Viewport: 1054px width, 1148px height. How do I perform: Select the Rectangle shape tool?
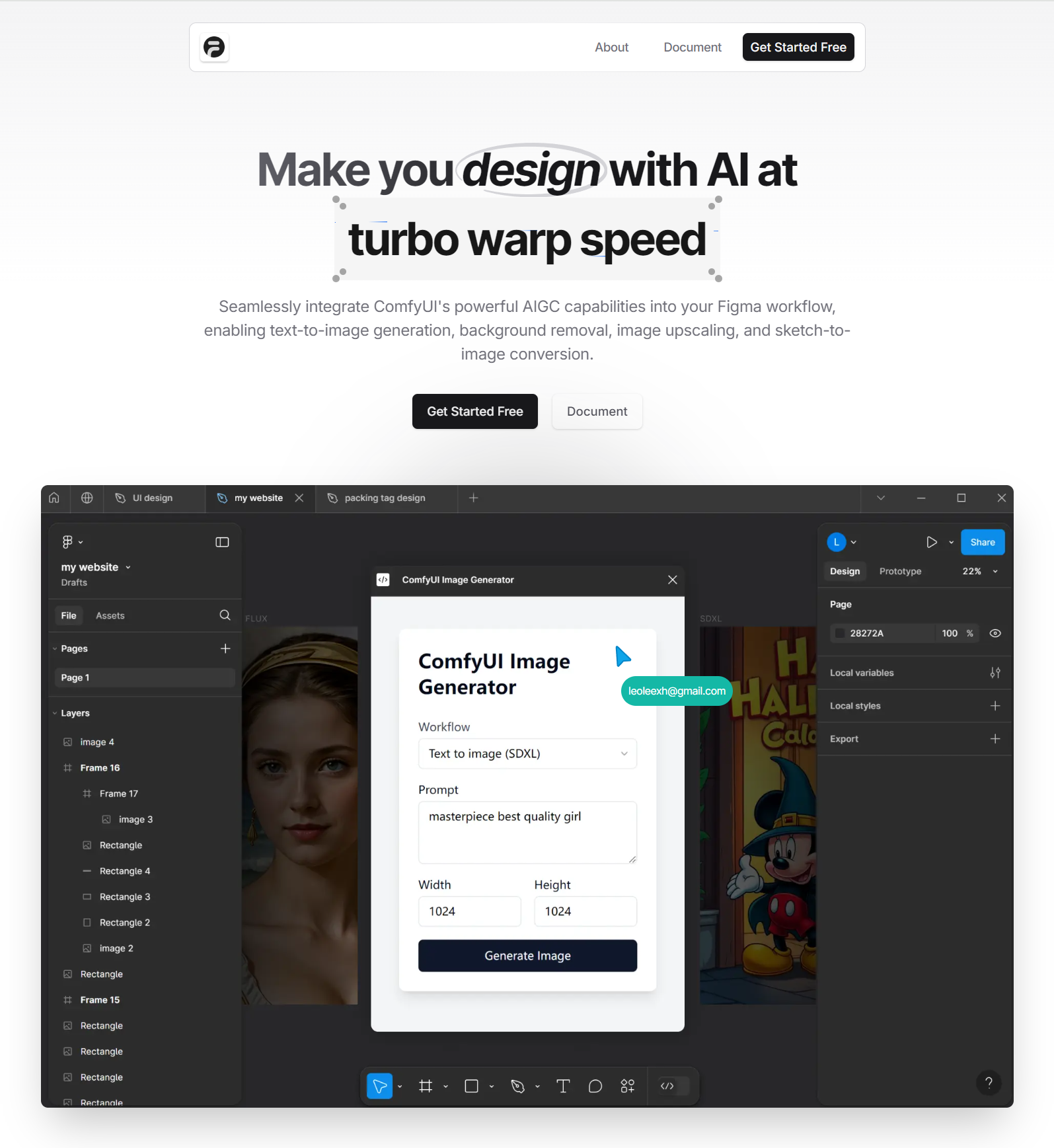(471, 1086)
